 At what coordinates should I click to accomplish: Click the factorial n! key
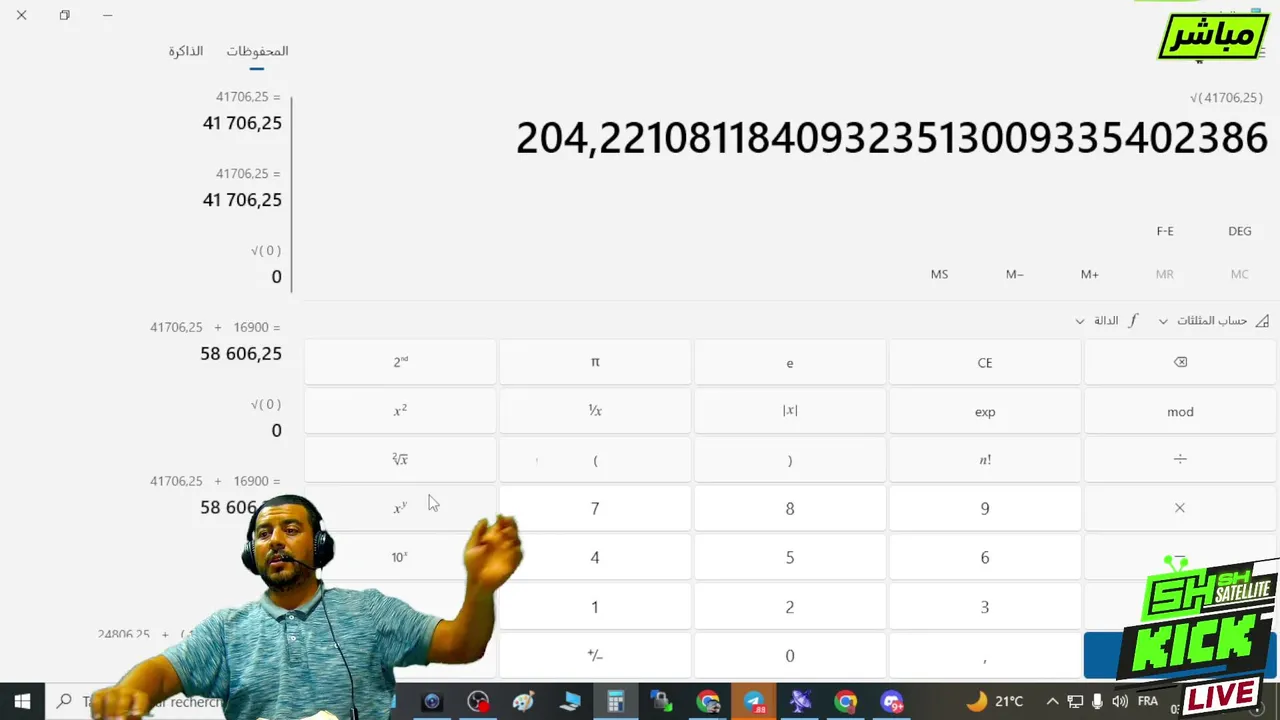tap(985, 459)
